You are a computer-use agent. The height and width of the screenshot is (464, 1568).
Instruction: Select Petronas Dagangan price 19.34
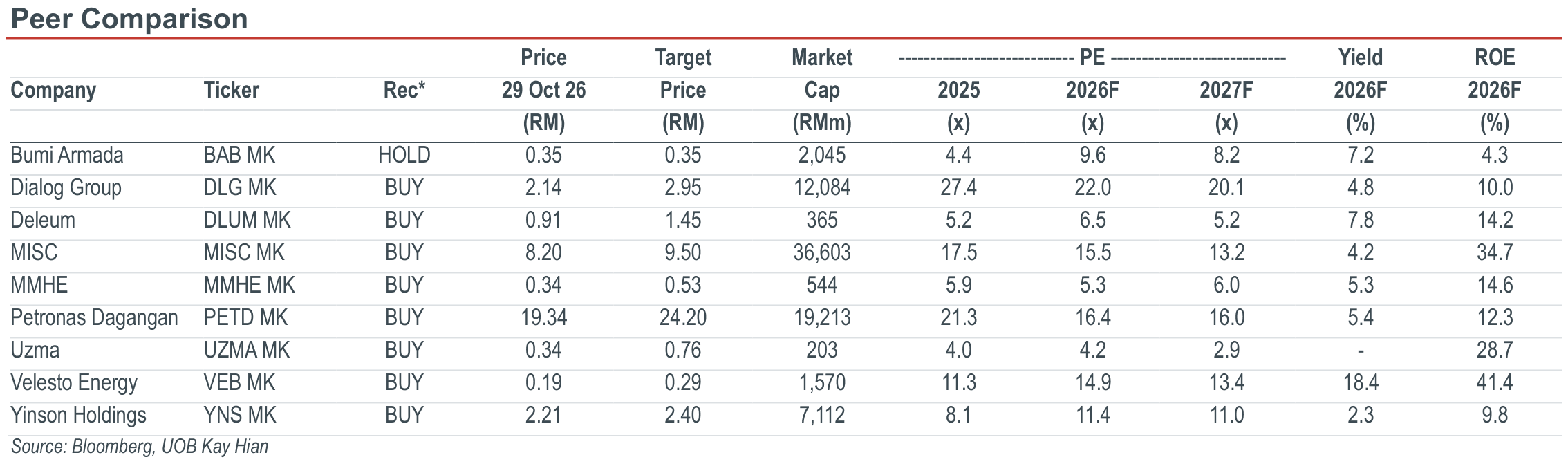544,317
